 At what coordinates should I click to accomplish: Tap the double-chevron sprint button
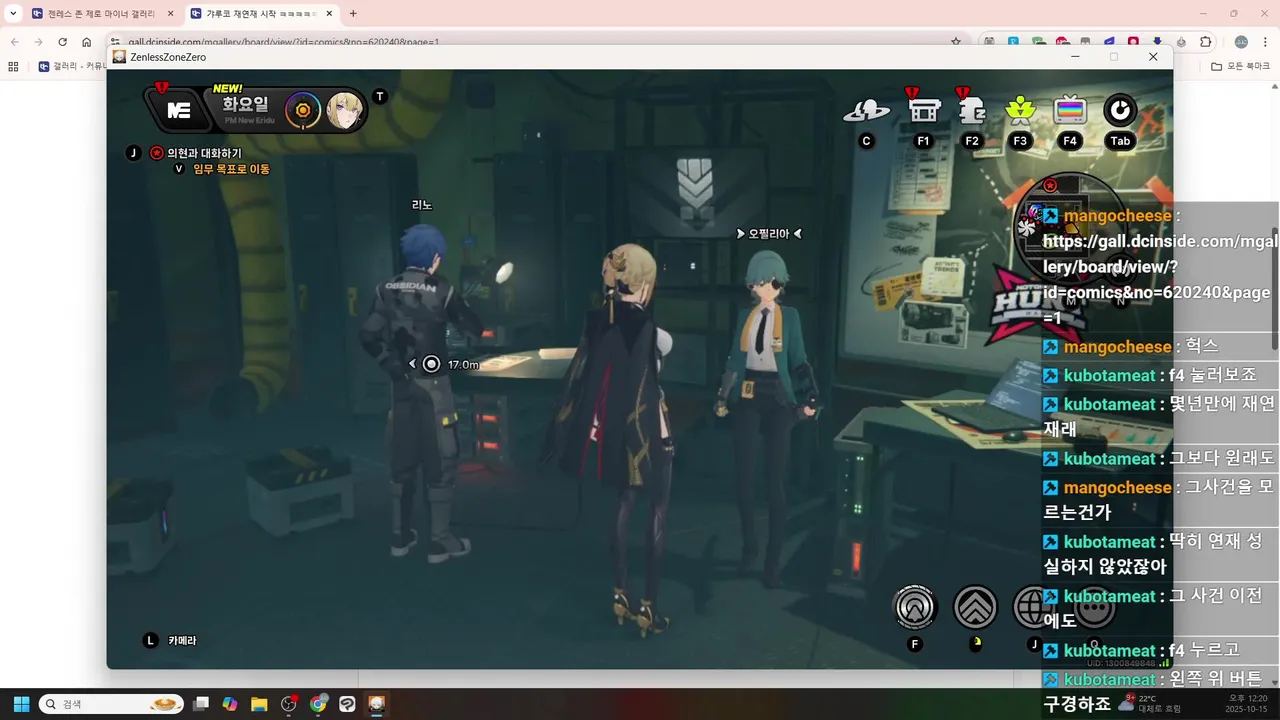click(975, 606)
